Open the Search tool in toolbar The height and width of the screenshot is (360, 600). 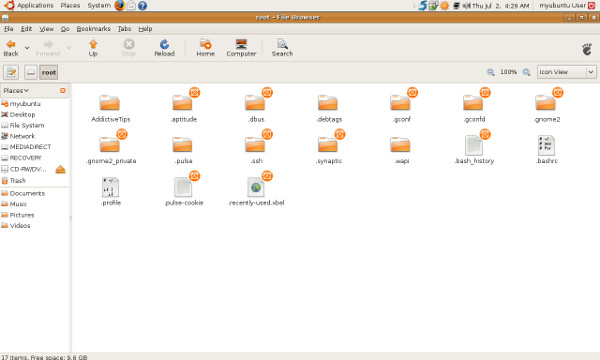[x=282, y=48]
